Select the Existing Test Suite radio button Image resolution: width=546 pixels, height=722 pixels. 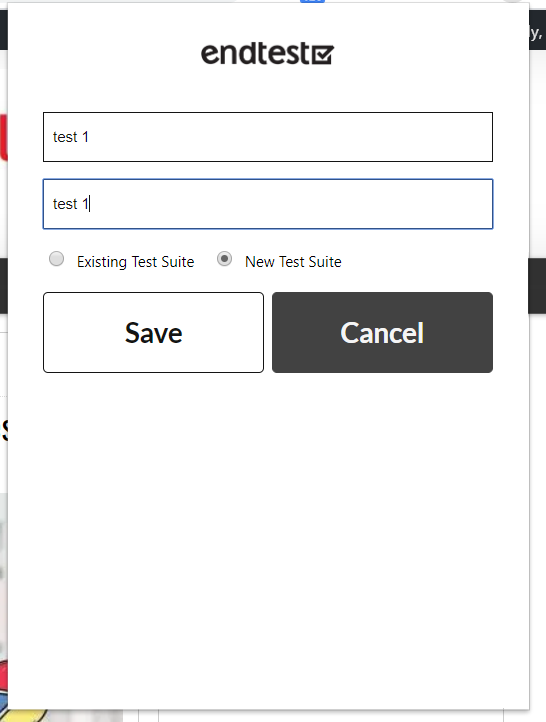pyautogui.click(x=56, y=259)
